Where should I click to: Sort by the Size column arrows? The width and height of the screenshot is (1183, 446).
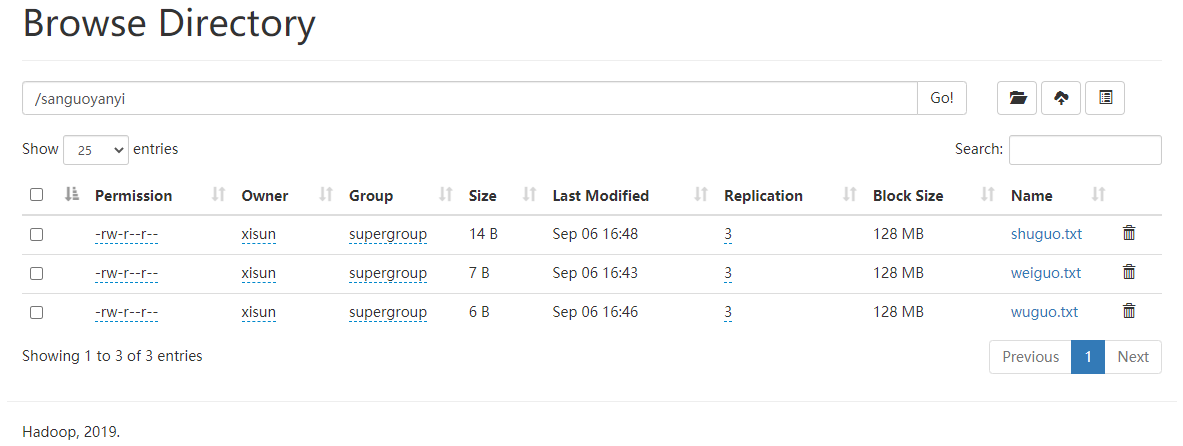pos(530,195)
